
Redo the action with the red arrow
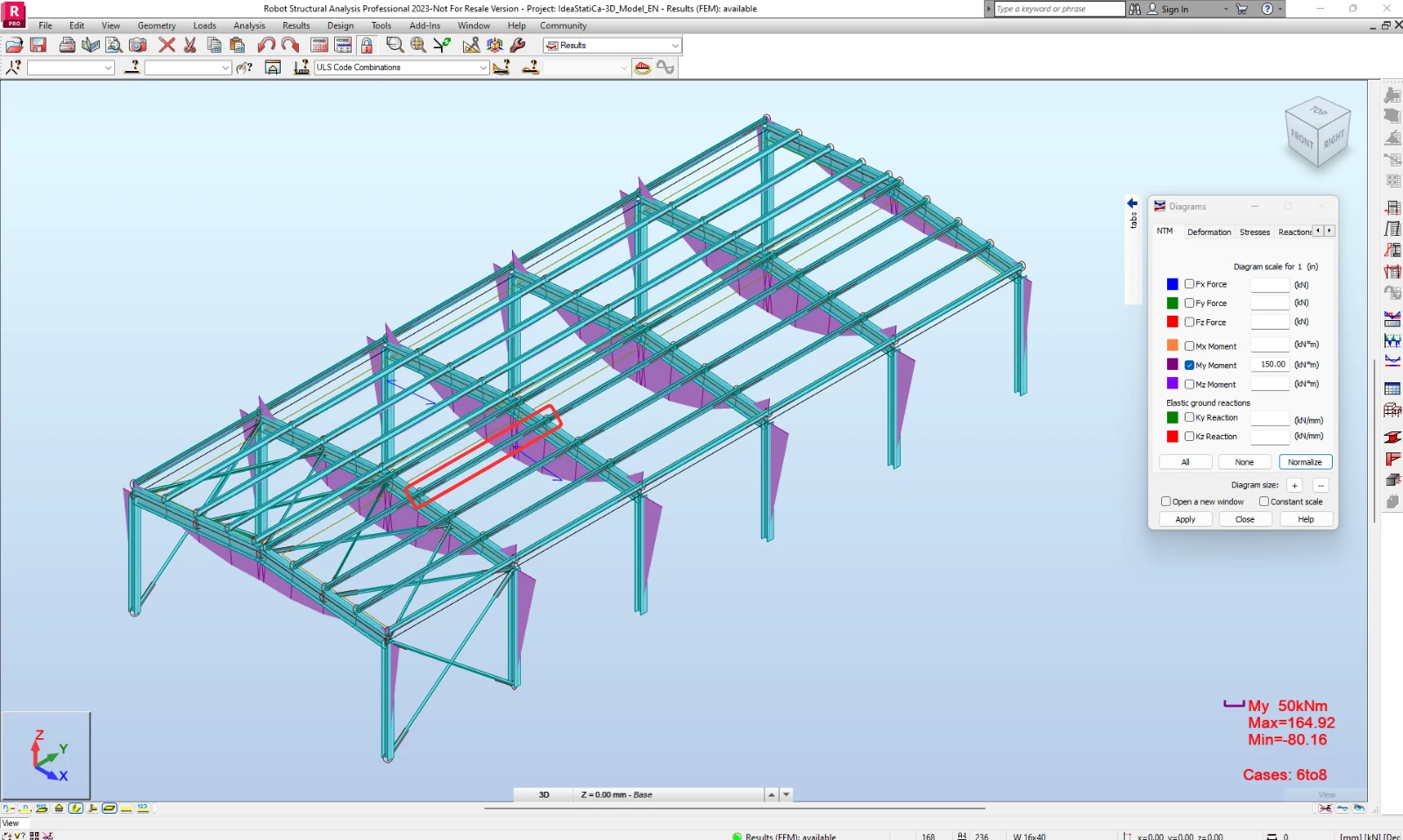(x=290, y=45)
